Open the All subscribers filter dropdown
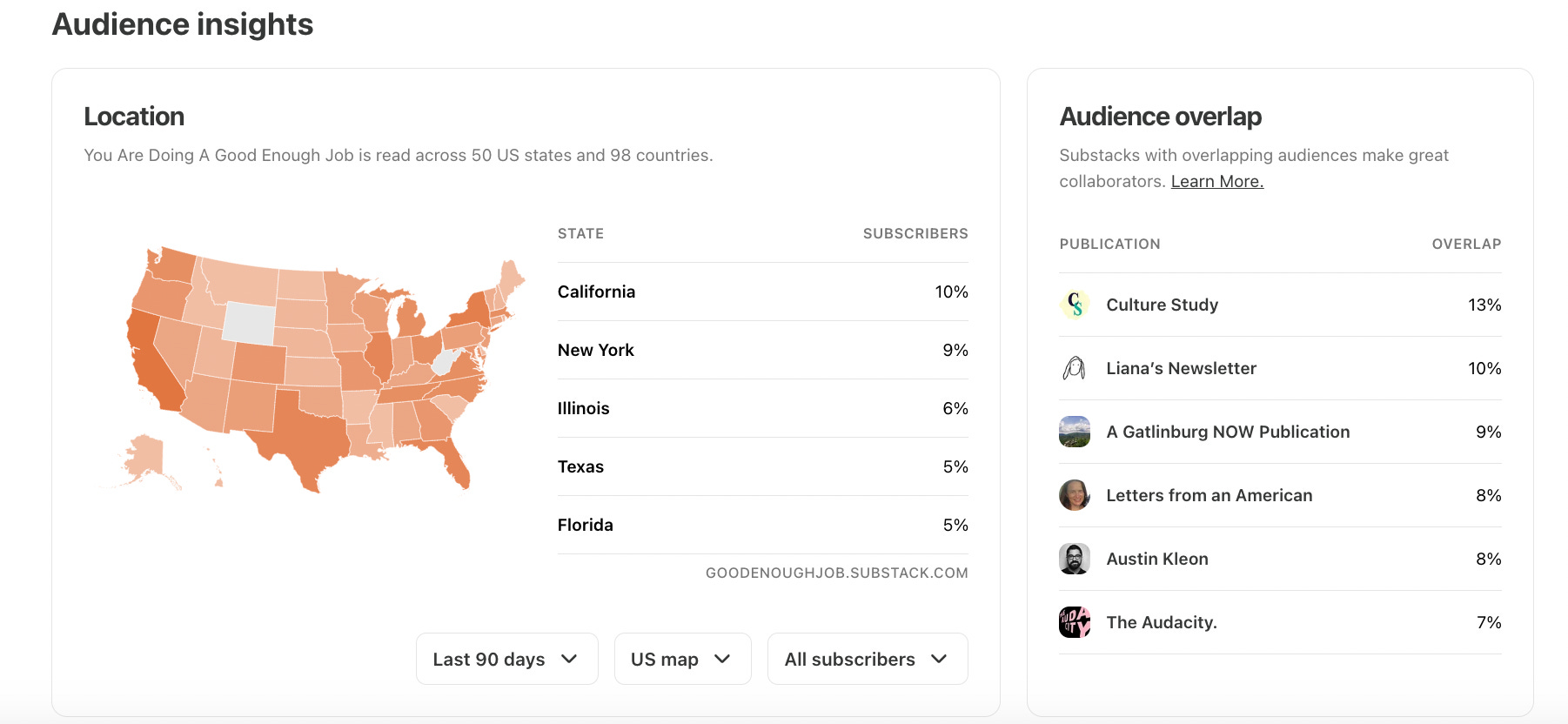This screenshot has height=724, width=1568. point(868,659)
